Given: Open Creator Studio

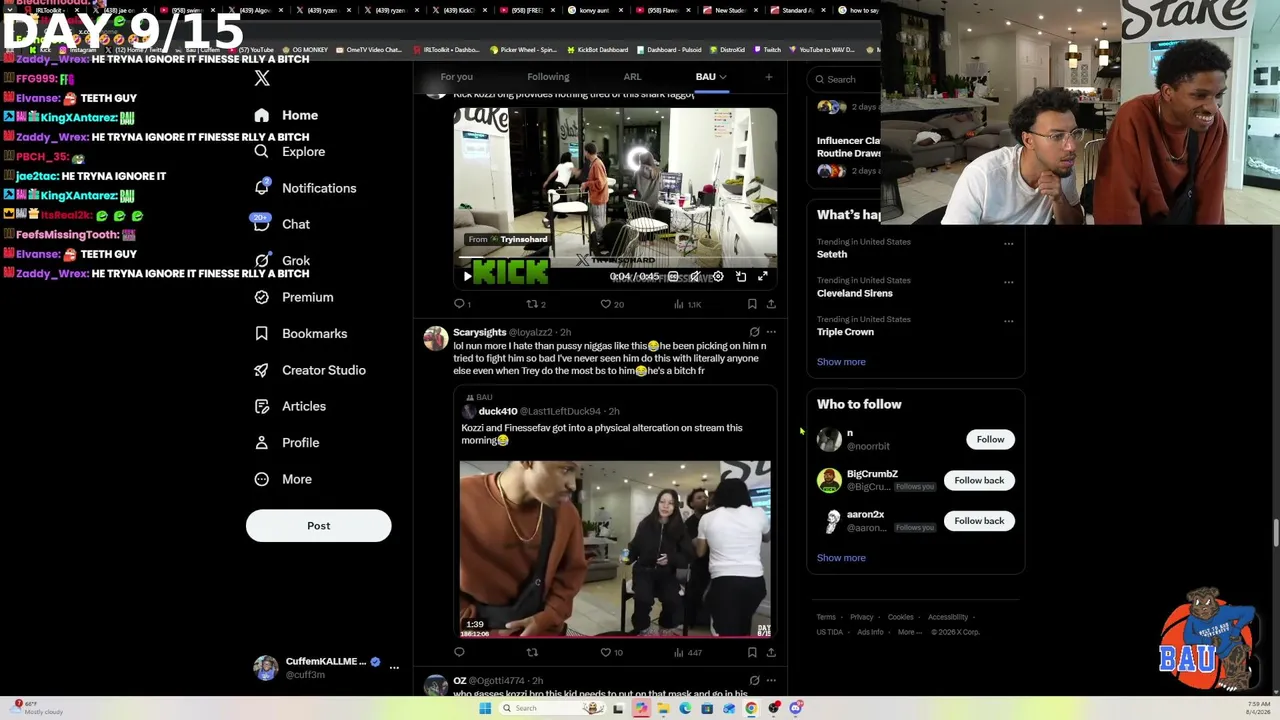Looking at the screenshot, I should pos(309,370).
